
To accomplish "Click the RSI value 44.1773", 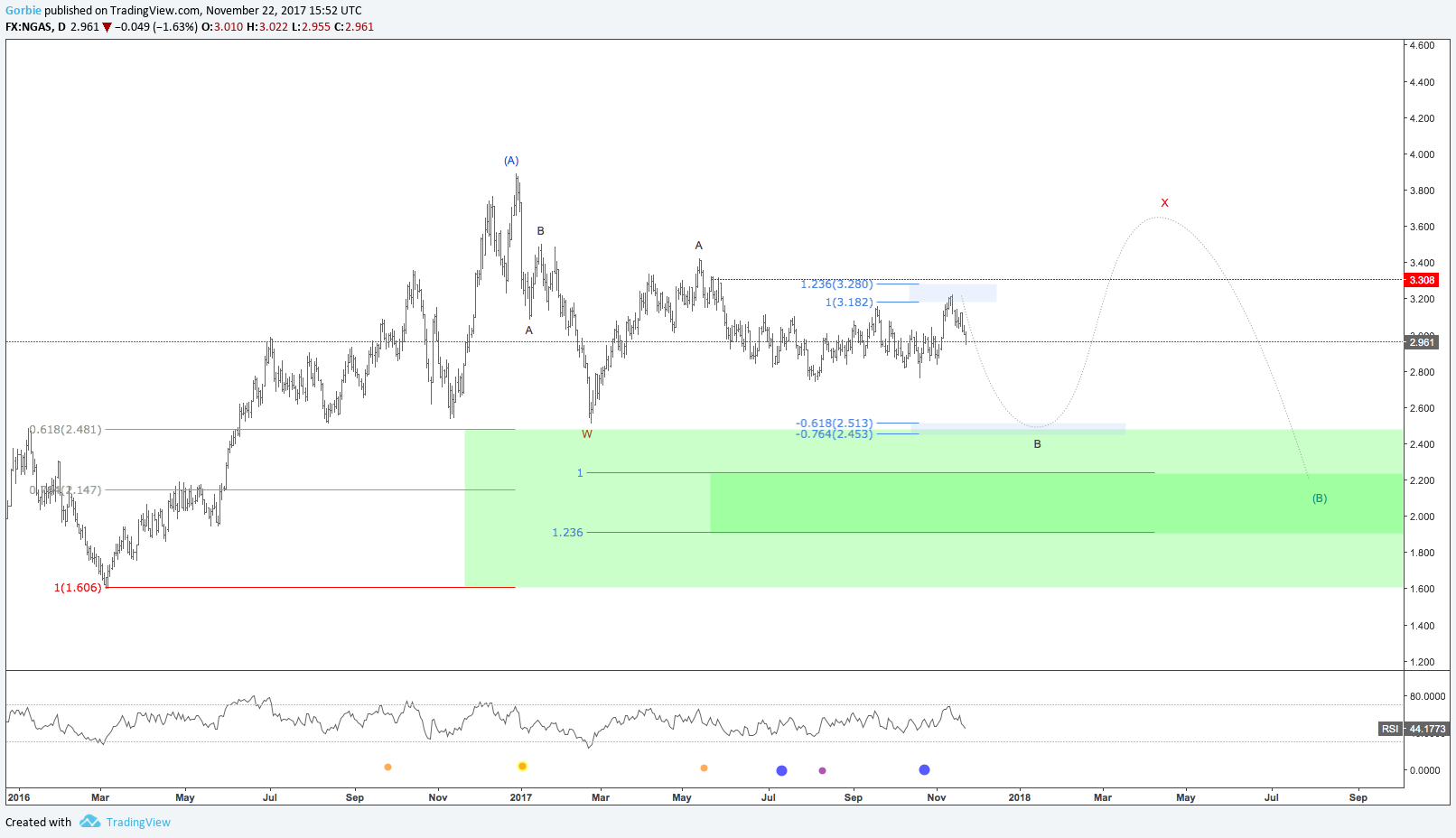I will (x=1427, y=729).
